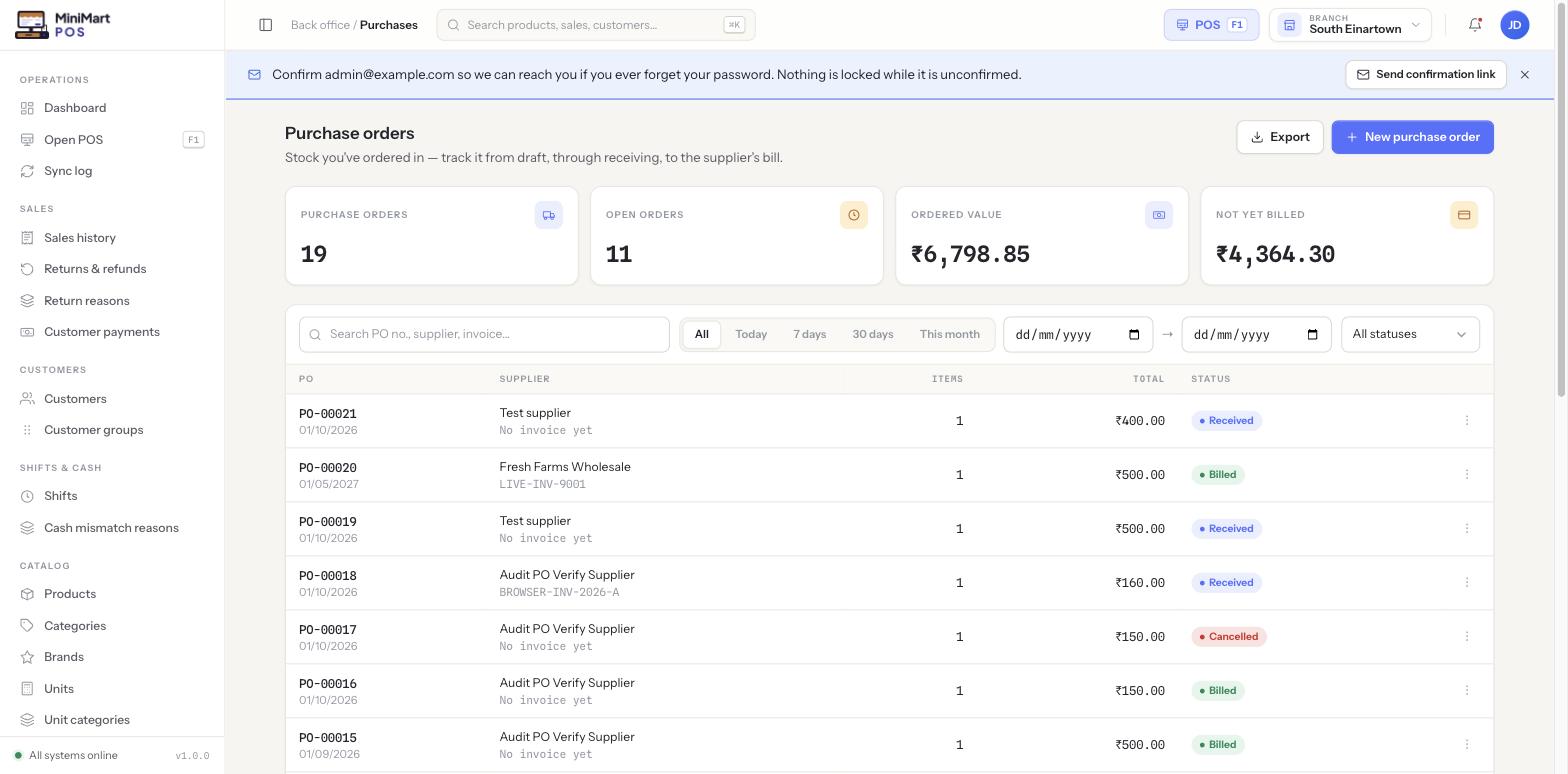The image size is (1568, 774).
Task: Focus the global search products field
Action: tap(596, 25)
